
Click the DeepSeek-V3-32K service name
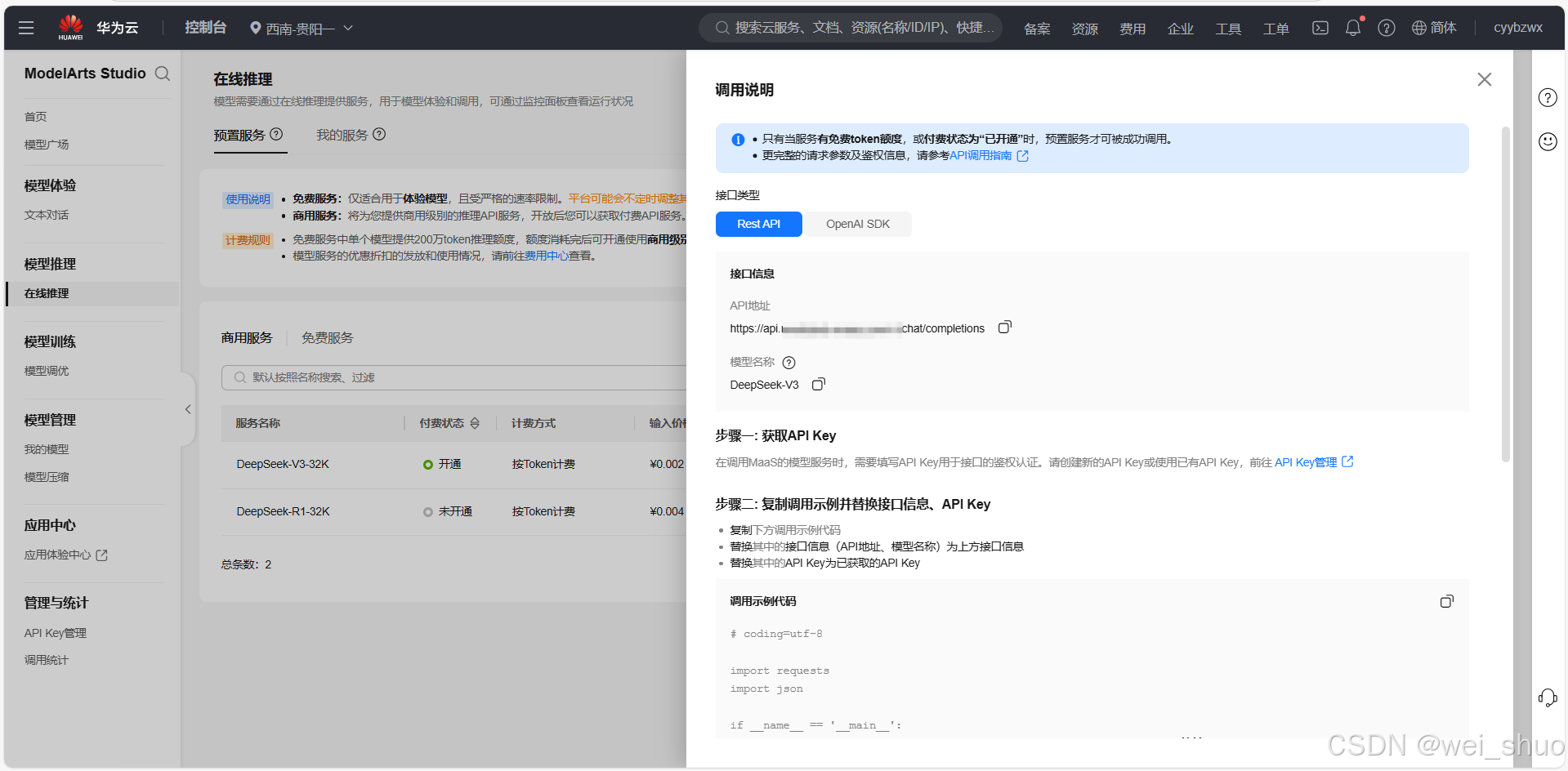283,464
